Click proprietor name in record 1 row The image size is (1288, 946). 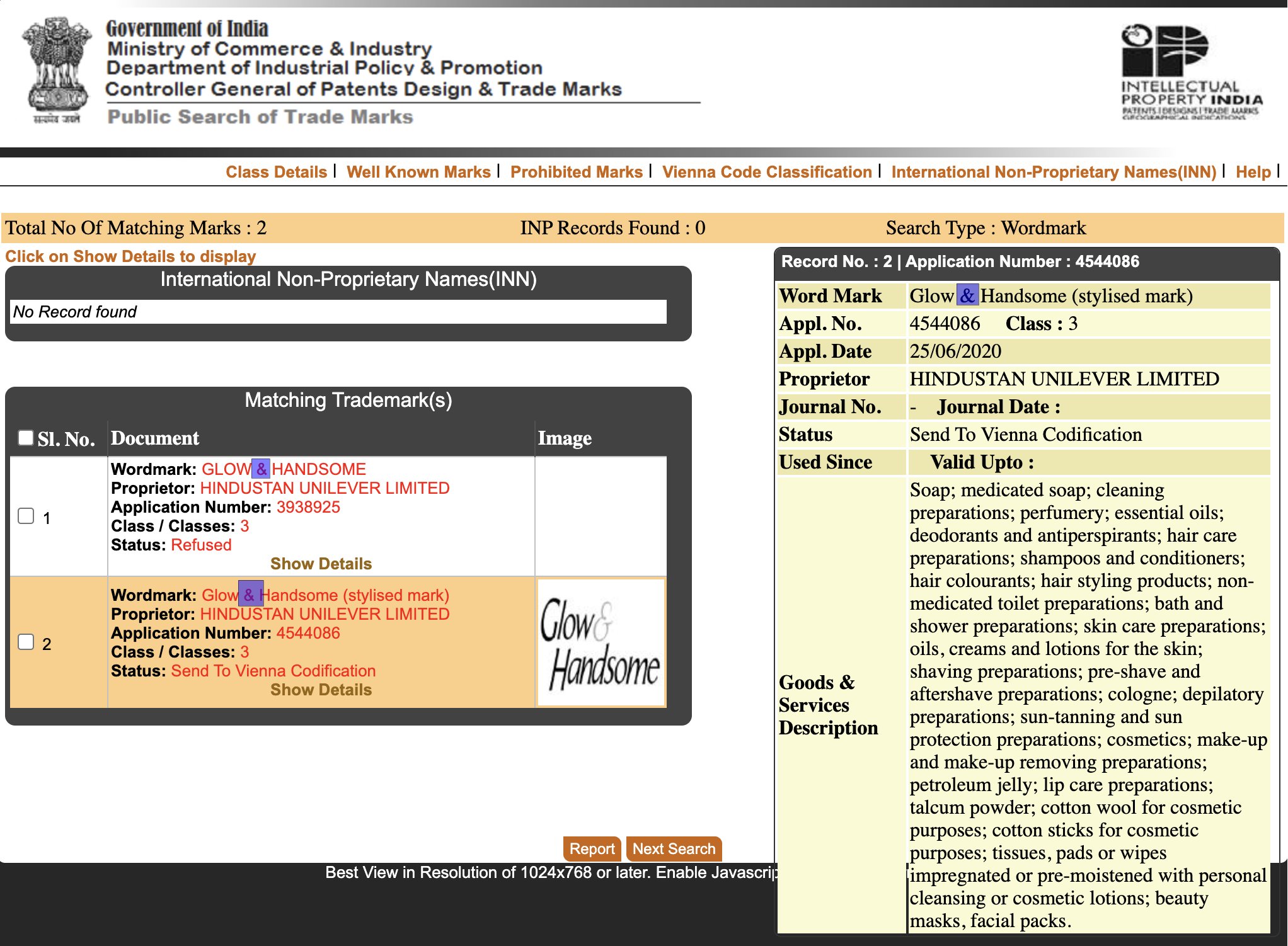click(325, 488)
